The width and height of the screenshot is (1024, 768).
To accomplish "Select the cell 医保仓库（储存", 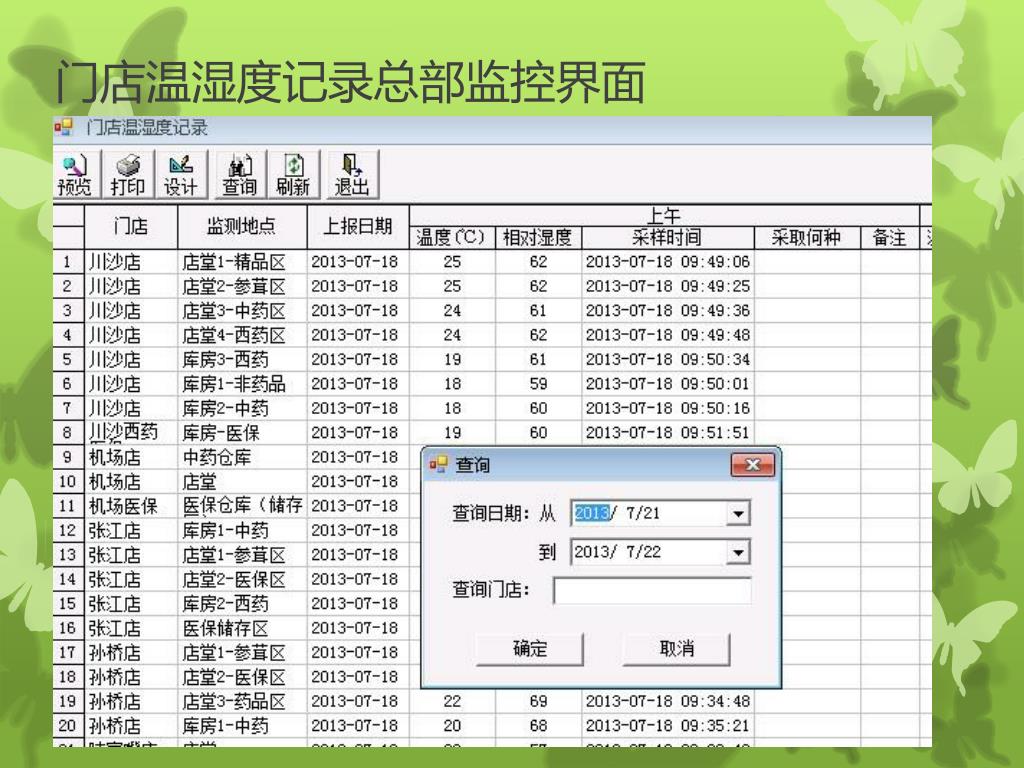I will click(242, 505).
